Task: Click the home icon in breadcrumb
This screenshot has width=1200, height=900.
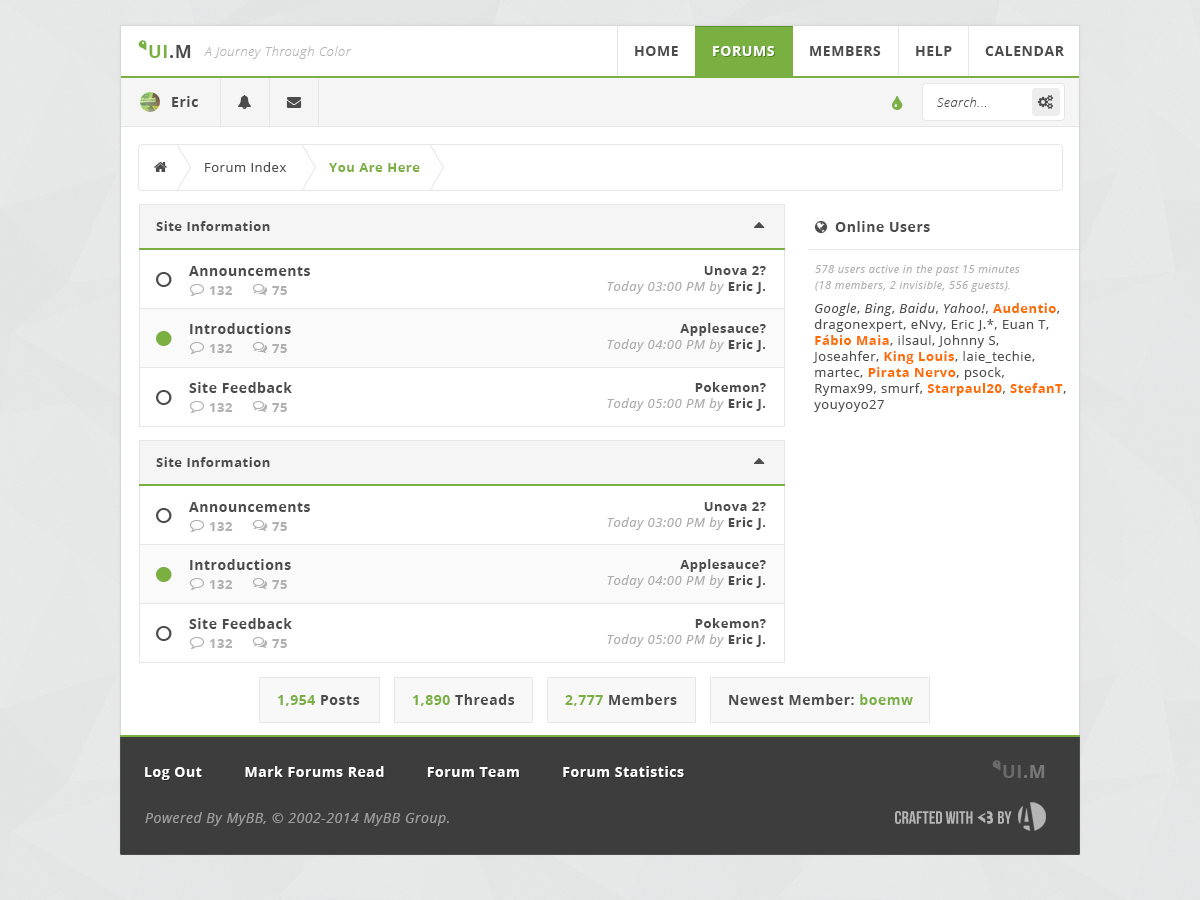Action: coord(160,167)
